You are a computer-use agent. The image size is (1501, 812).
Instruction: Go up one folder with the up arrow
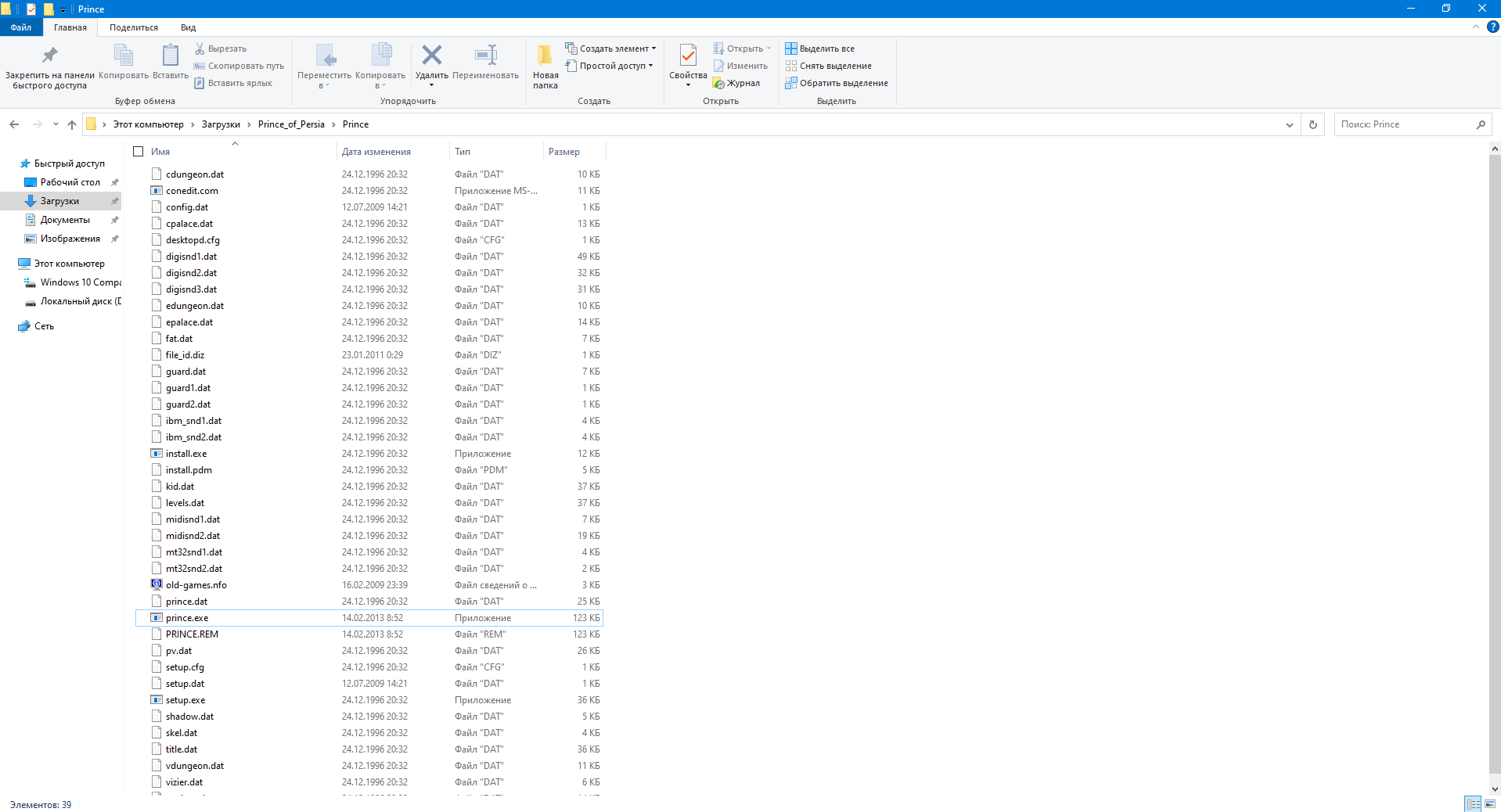pyautogui.click(x=72, y=124)
